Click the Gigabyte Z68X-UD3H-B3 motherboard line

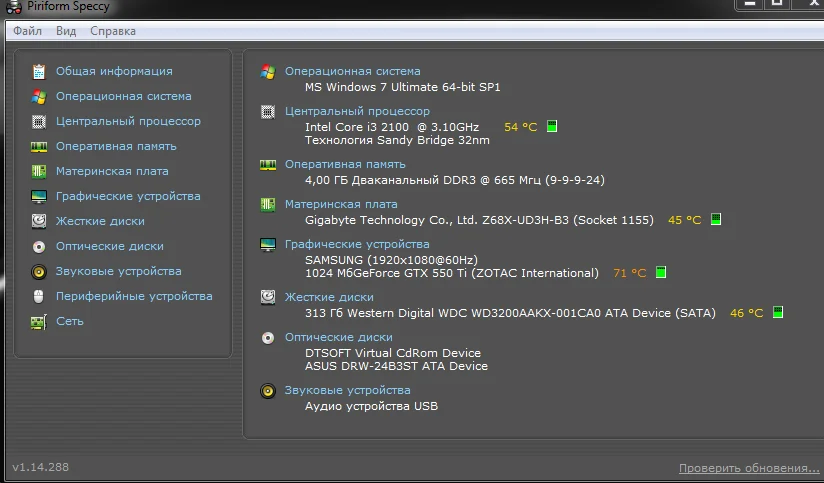coord(479,220)
